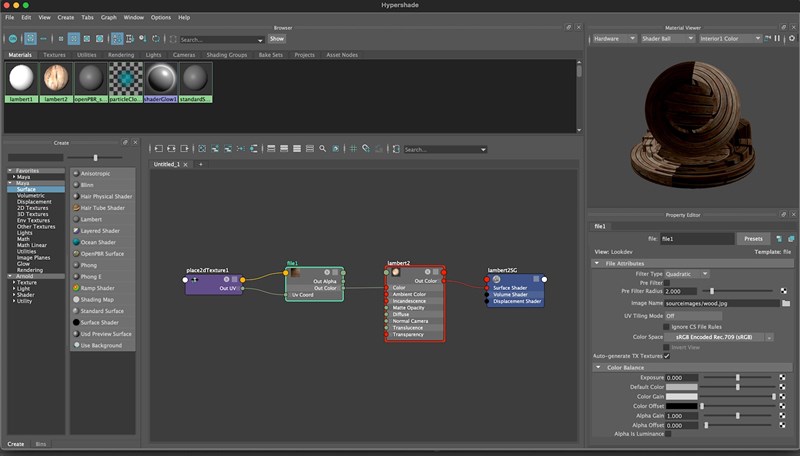This screenshot has height=456, width=800.
Task: Switch to the Textures tab
Action: pyautogui.click(x=54, y=55)
